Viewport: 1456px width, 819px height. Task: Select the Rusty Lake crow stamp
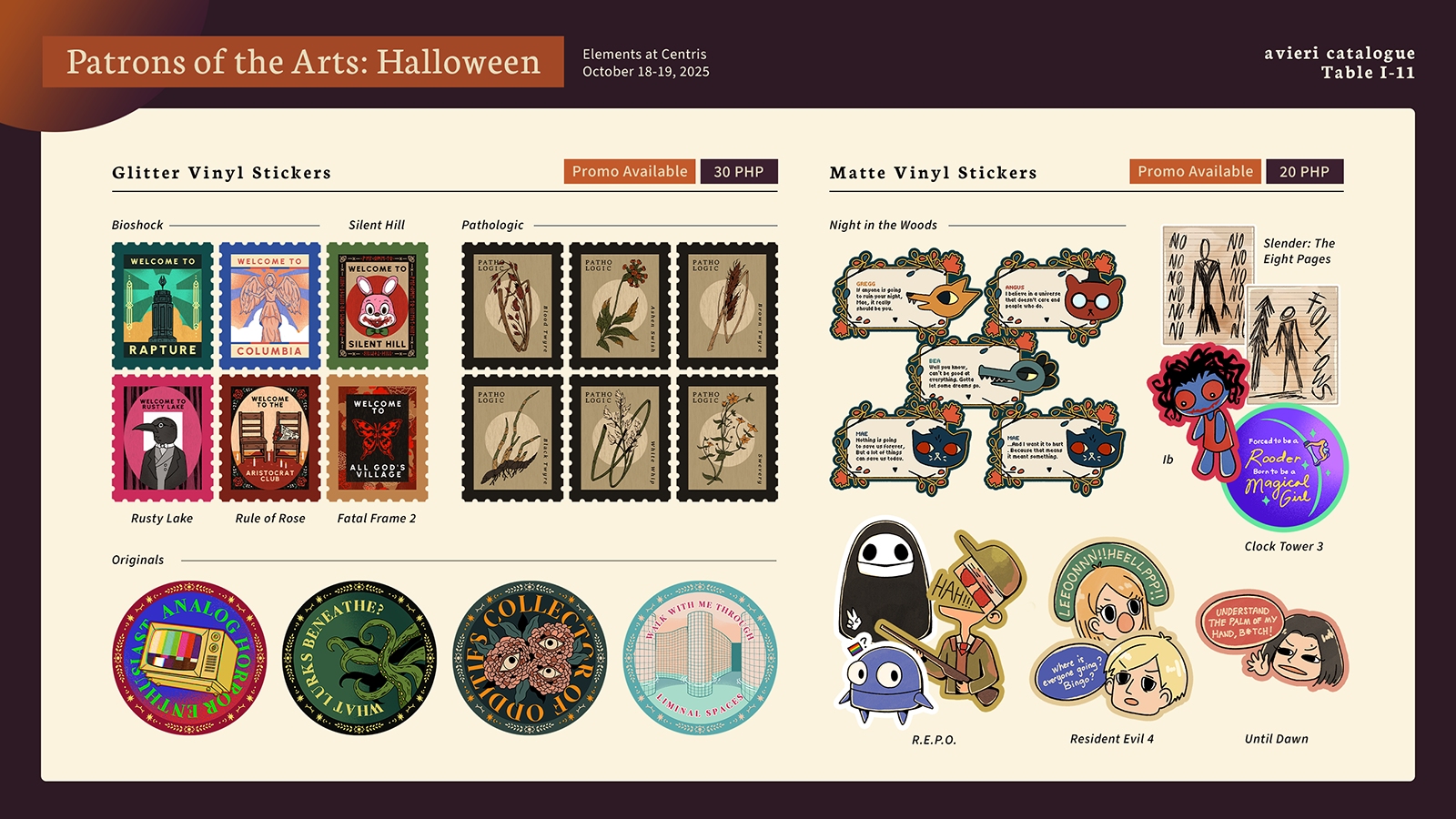point(163,438)
